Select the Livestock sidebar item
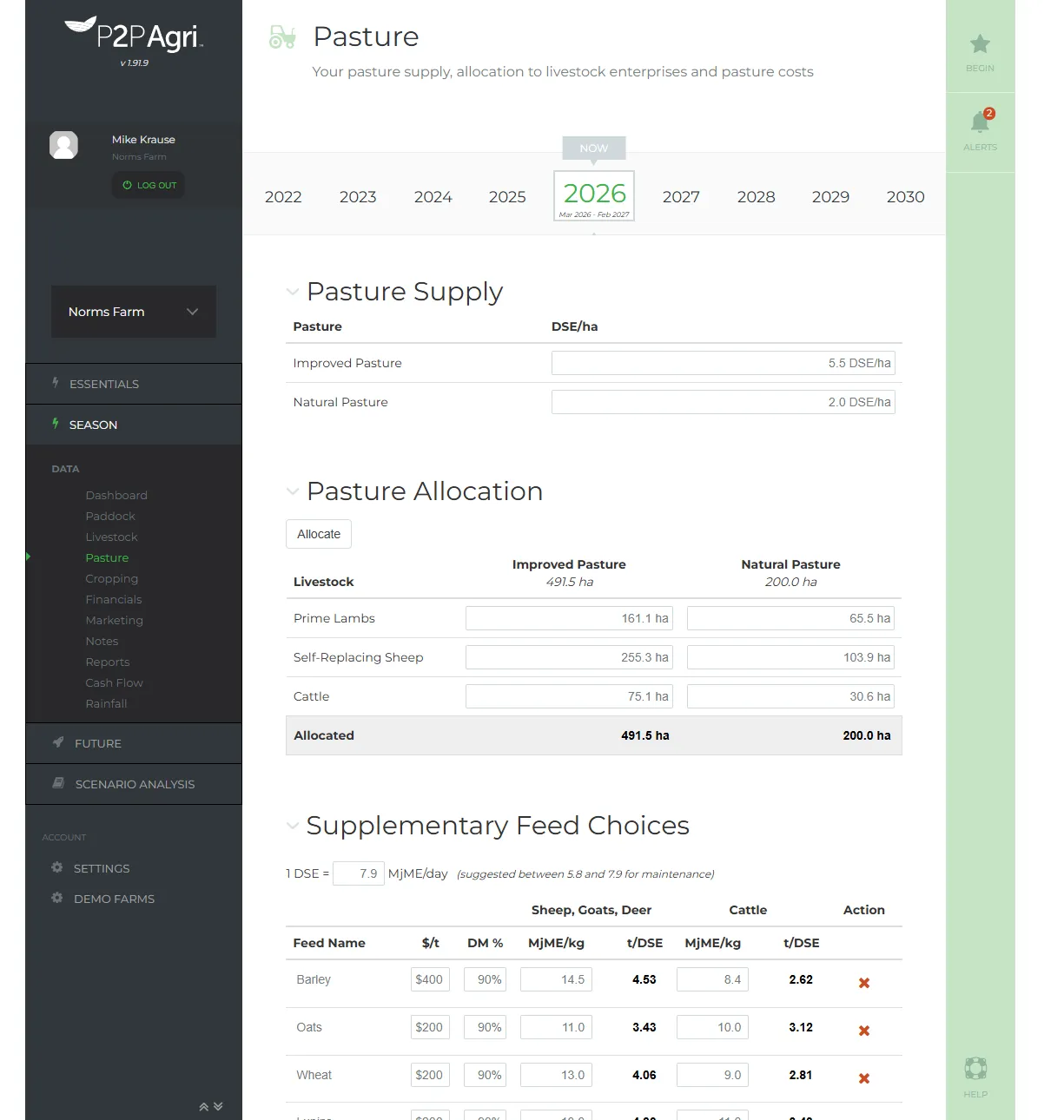The height and width of the screenshot is (1120, 1064). point(111,537)
